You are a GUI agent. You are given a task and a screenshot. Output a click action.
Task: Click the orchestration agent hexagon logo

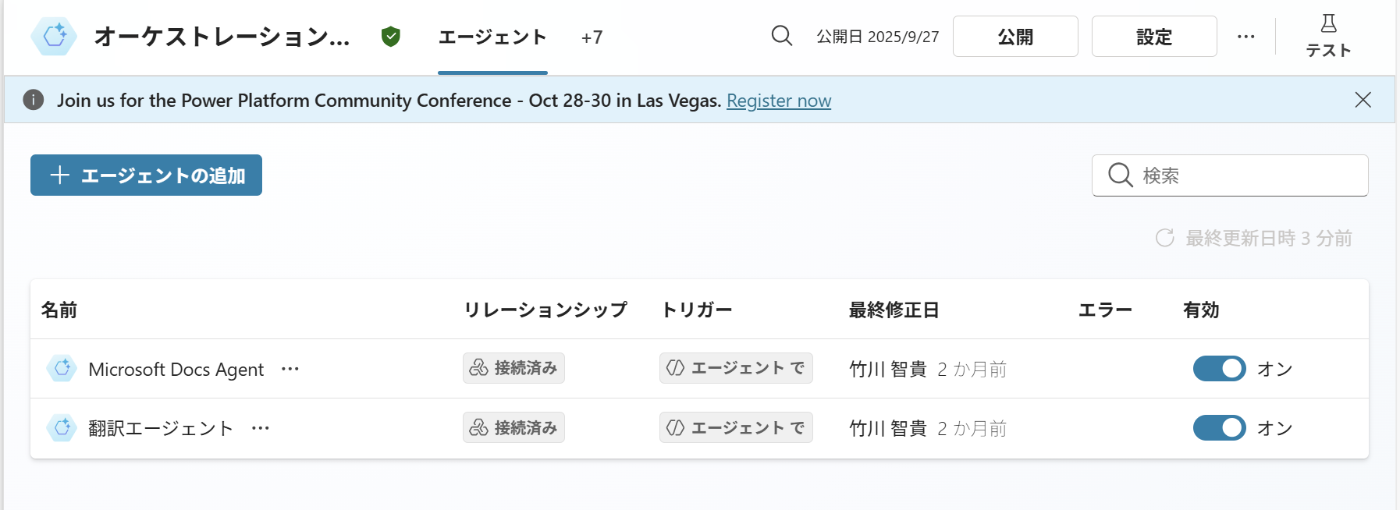tap(55, 37)
